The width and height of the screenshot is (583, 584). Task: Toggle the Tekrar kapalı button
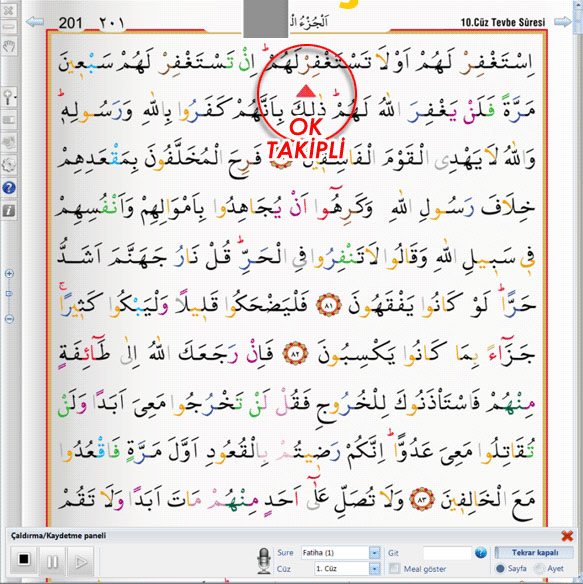click(x=534, y=552)
